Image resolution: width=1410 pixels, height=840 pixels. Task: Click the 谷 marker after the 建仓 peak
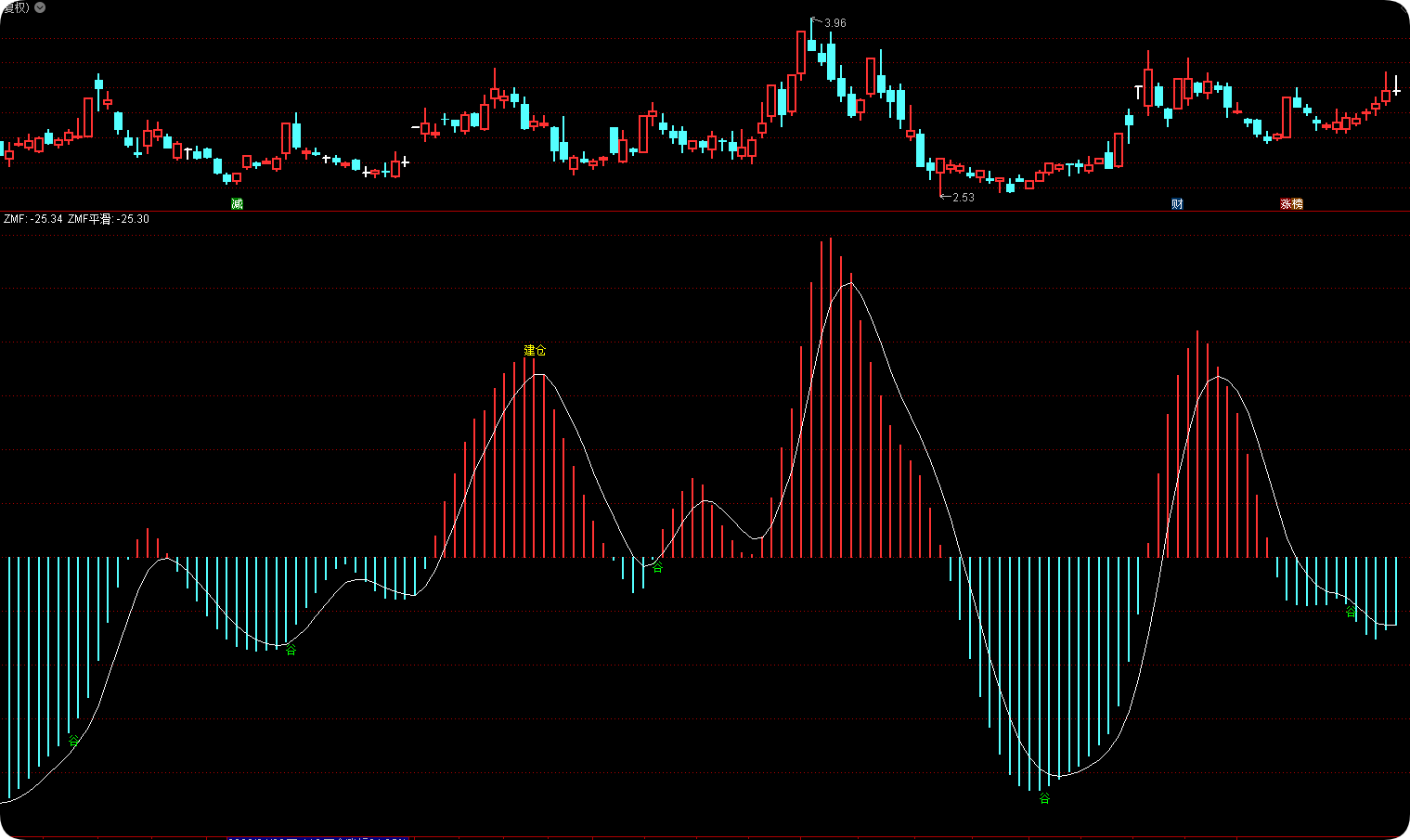point(657,567)
